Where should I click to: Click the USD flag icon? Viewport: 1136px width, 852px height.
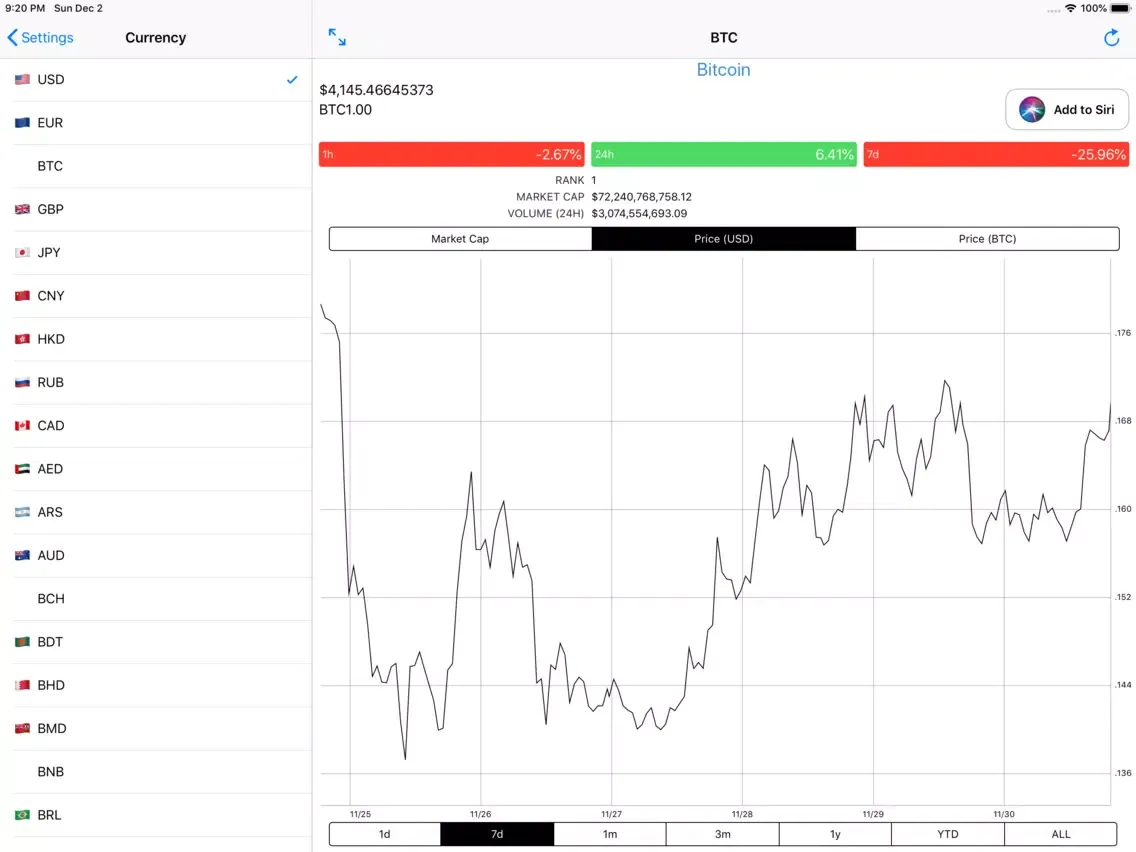point(22,80)
